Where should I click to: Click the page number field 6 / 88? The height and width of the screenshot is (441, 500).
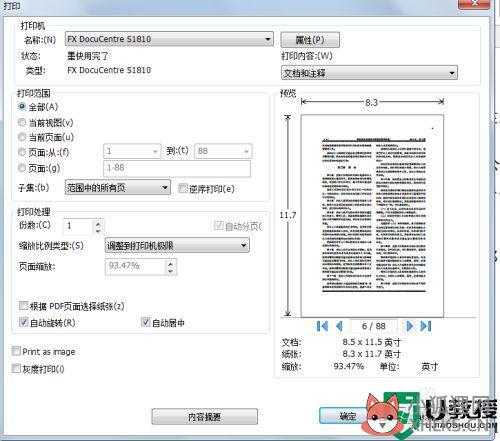(x=374, y=326)
